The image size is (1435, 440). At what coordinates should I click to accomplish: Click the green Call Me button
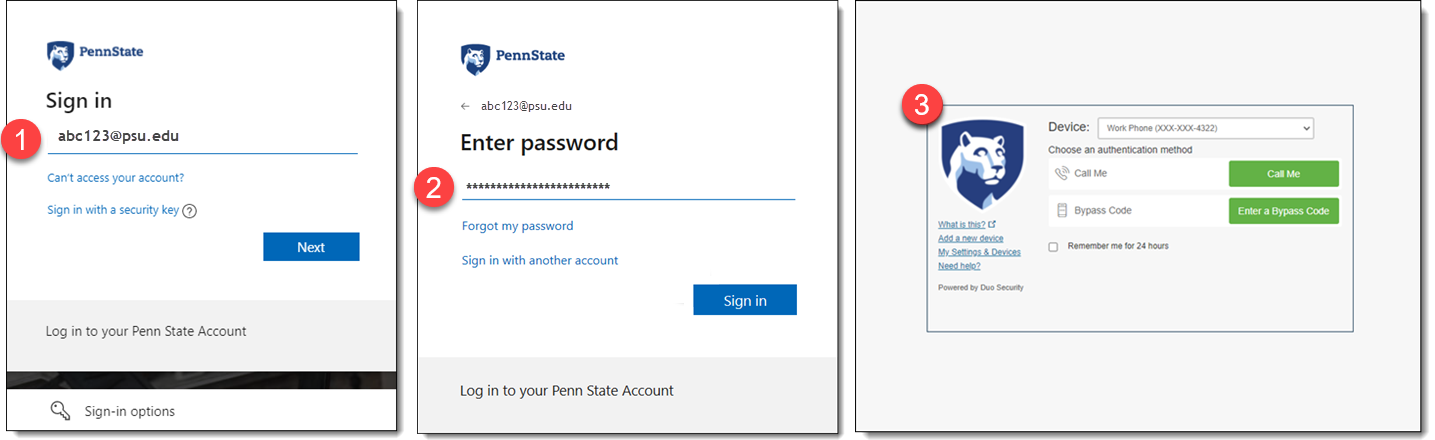(x=1283, y=174)
